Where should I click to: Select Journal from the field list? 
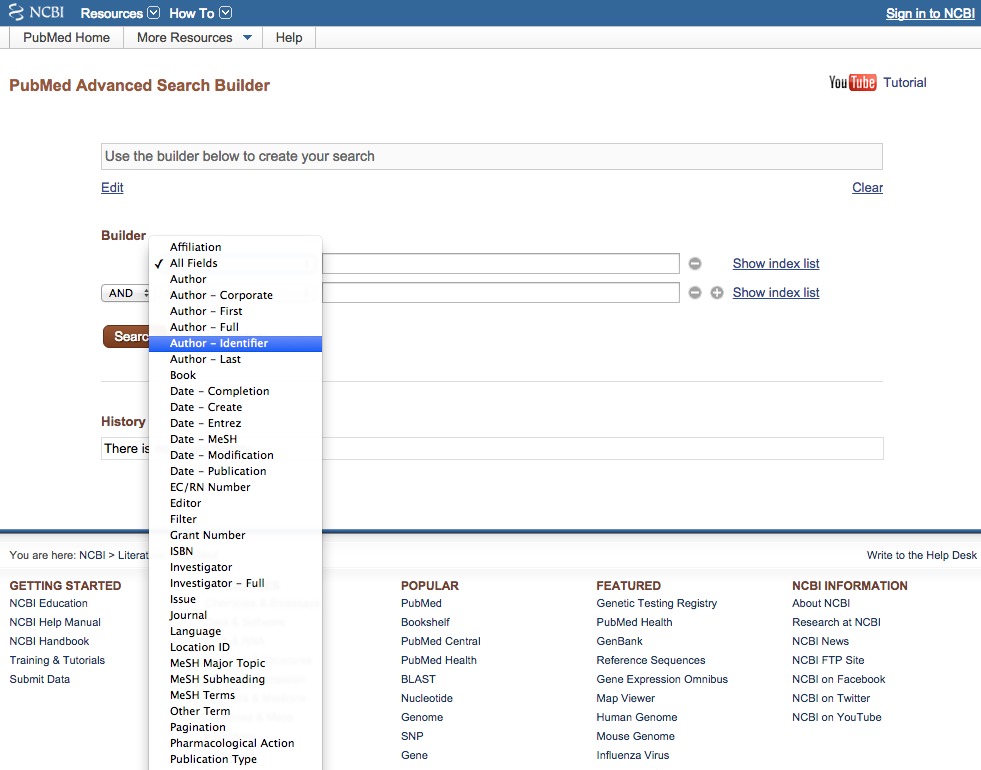pyautogui.click(x=235, y=615)
